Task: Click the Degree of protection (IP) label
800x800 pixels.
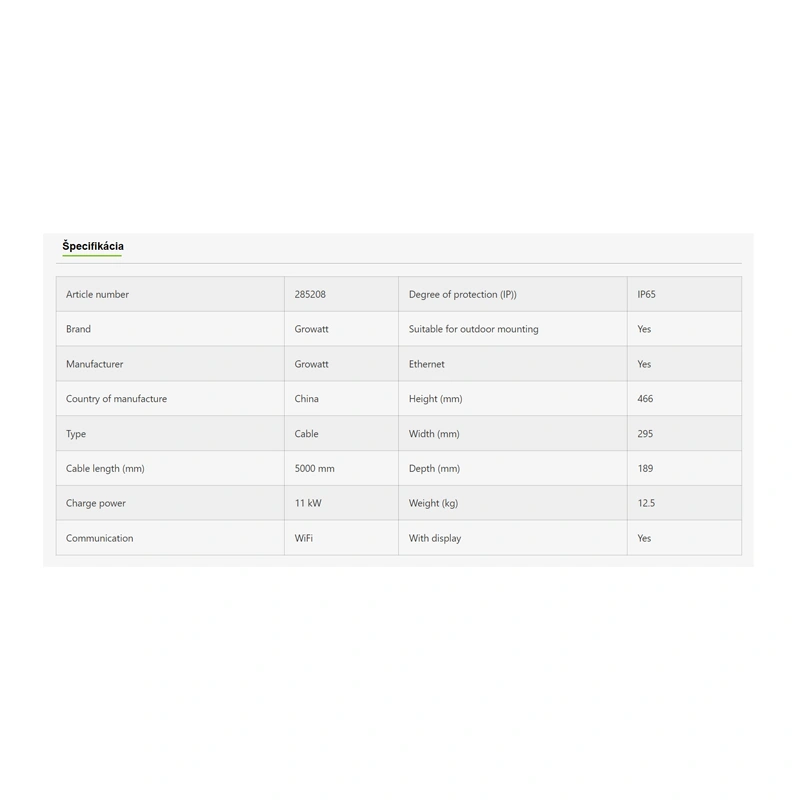Action: click(463, 295)
